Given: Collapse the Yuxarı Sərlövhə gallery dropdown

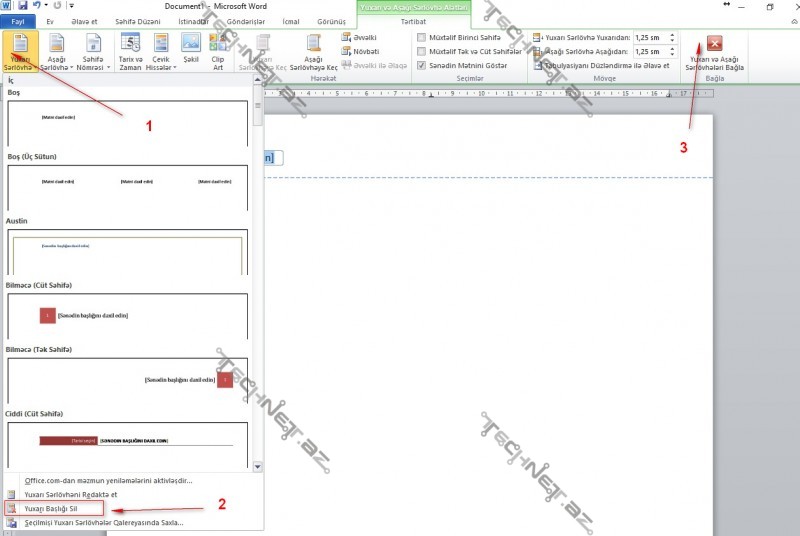Looking at the screenshot, I should (x=21, y=51).
